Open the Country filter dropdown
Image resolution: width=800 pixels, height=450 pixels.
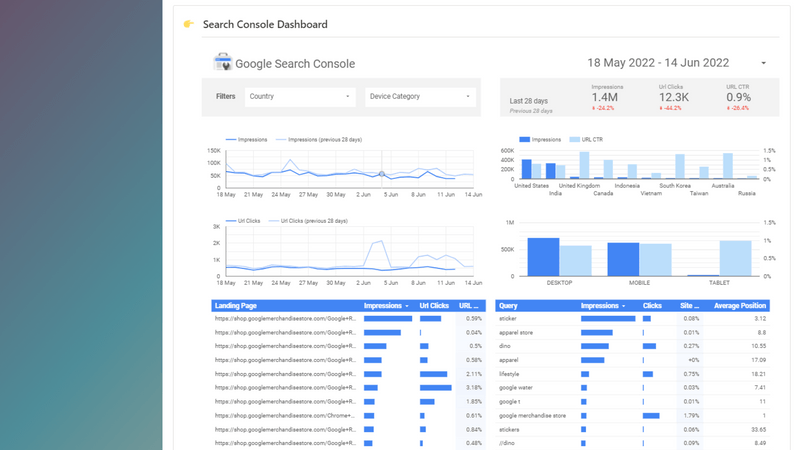tap(299, 97)
